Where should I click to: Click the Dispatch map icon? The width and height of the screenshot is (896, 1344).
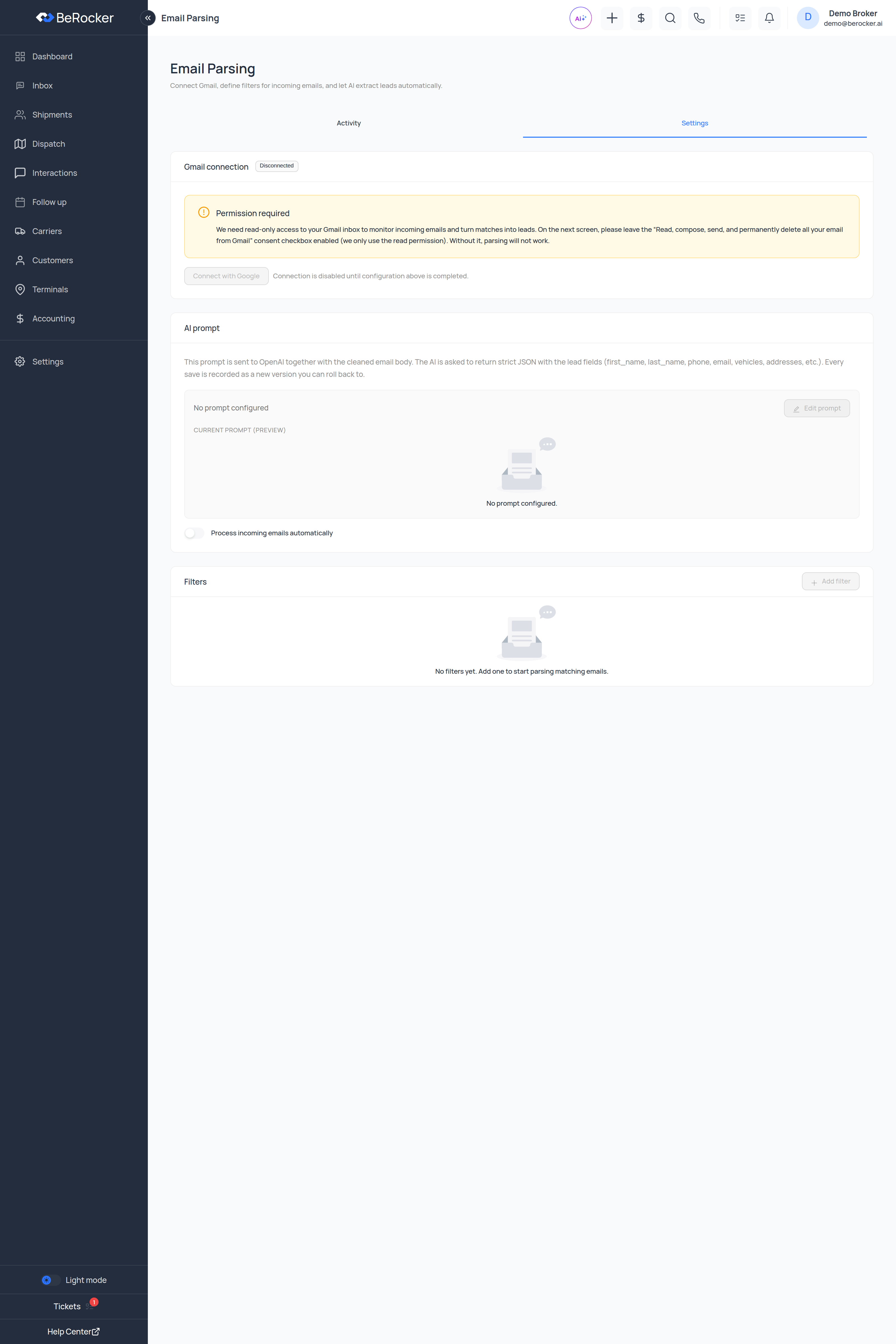coord(20,144)
